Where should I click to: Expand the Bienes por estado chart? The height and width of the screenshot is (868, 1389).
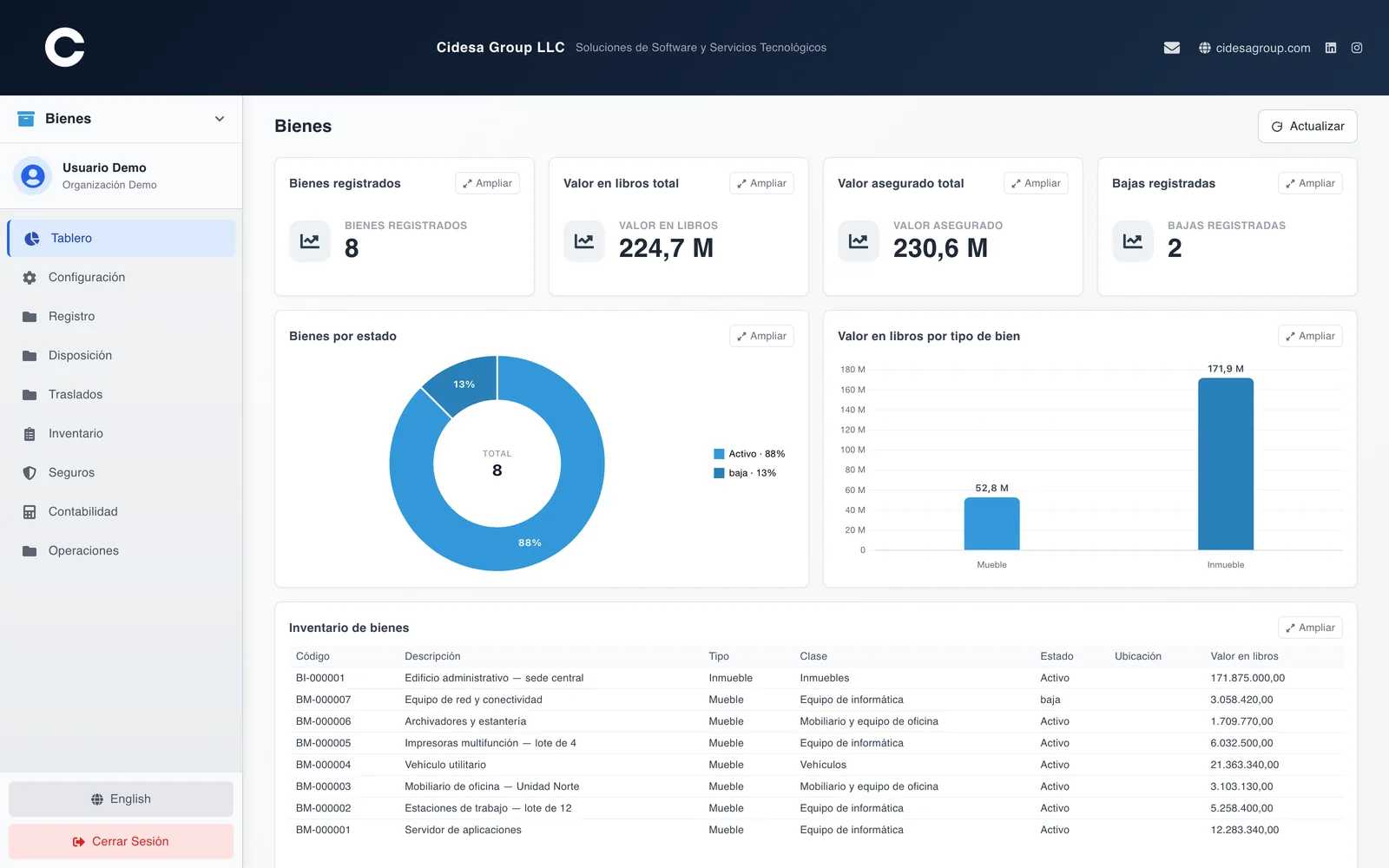(761, 336)
